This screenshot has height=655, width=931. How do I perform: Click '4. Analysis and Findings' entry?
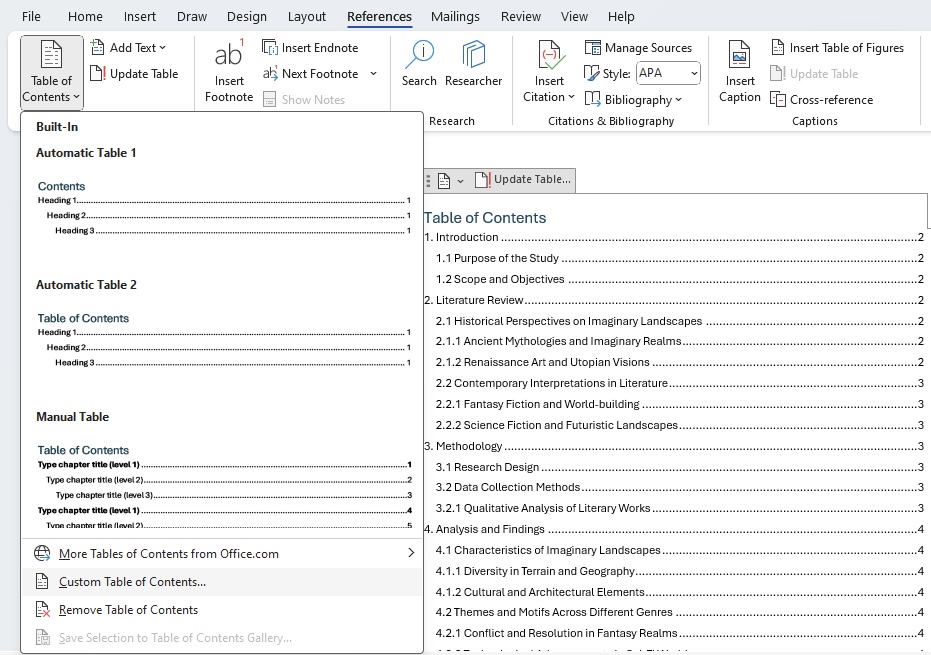click(674, 529)
